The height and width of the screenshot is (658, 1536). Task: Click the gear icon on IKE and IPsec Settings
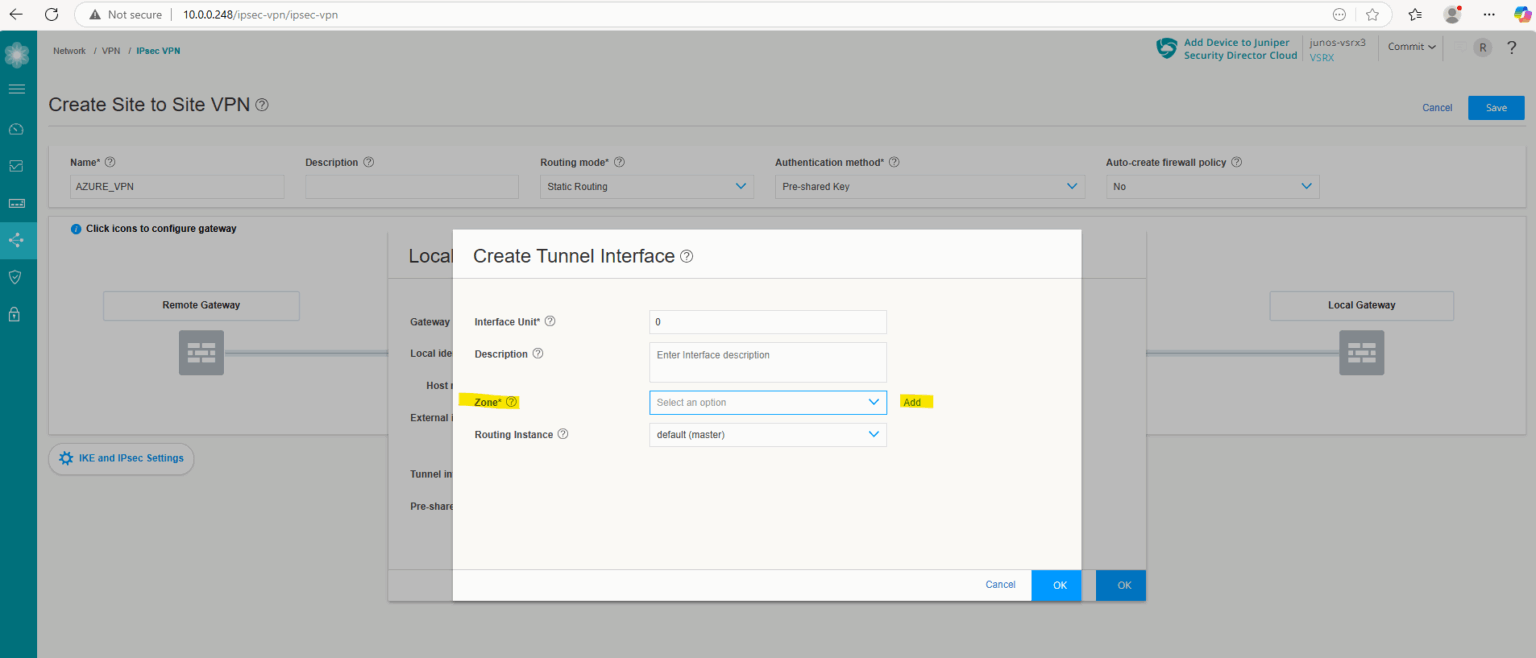point(66,458)
